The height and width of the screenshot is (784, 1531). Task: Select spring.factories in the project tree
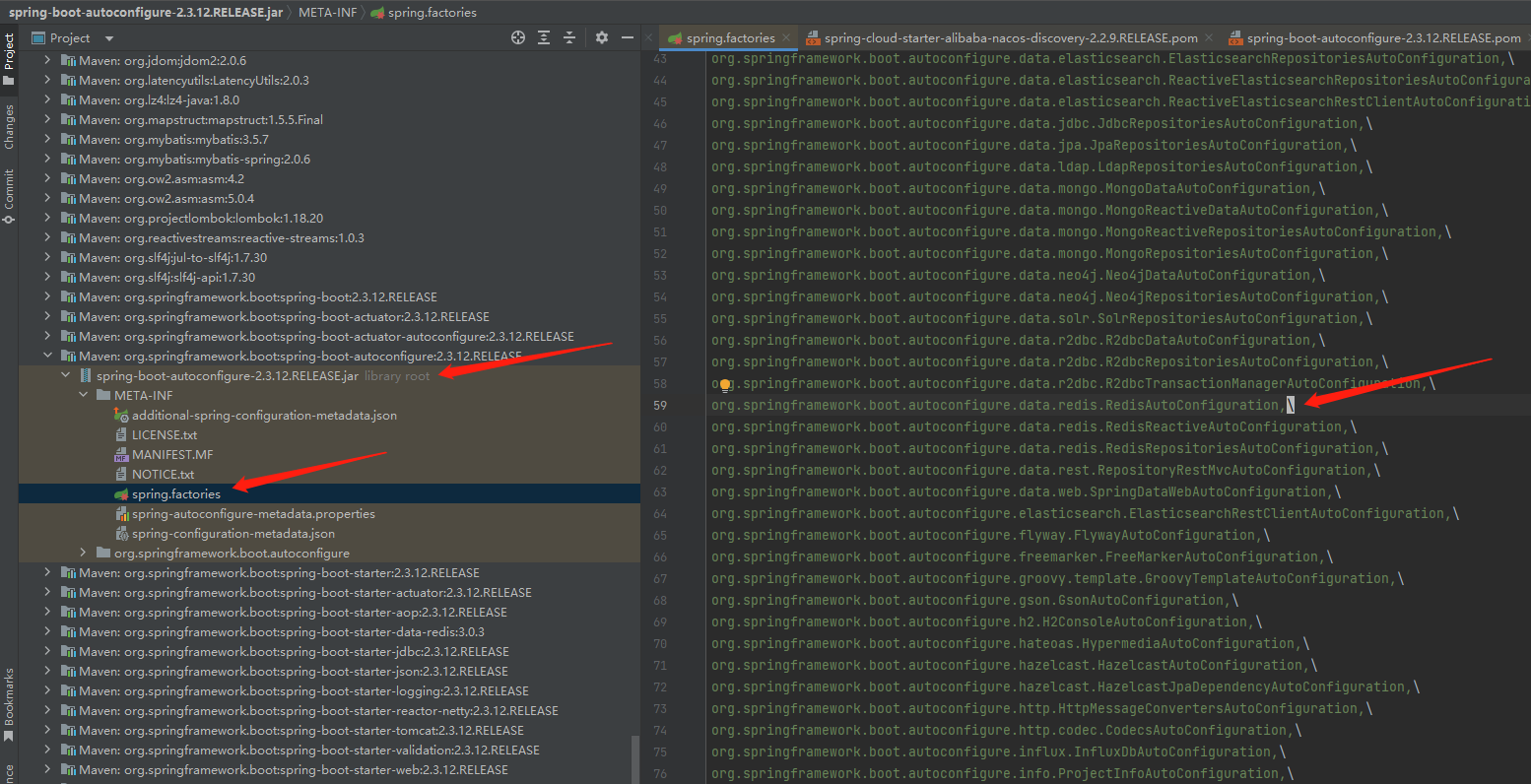pyautogui.click(x=176, y=493)
